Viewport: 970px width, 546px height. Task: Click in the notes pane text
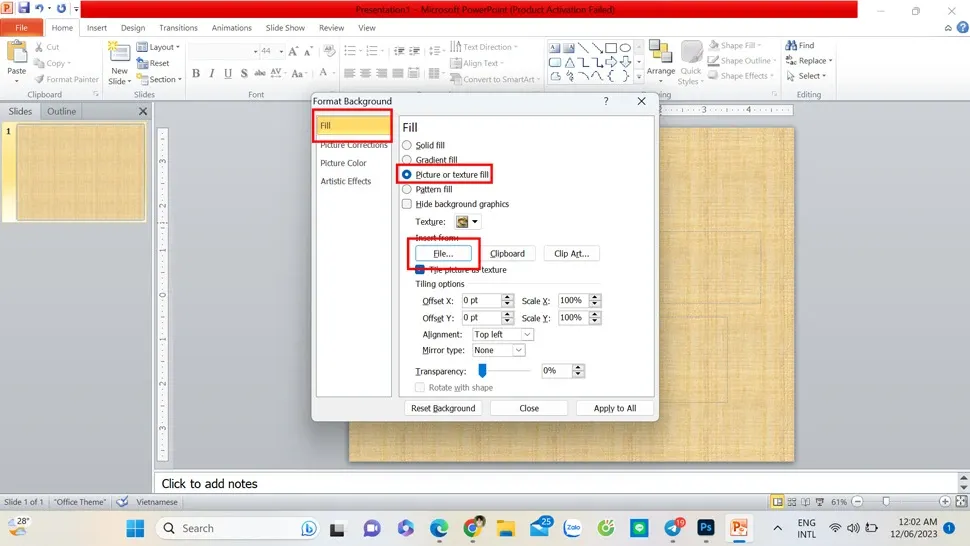[209, 484]
